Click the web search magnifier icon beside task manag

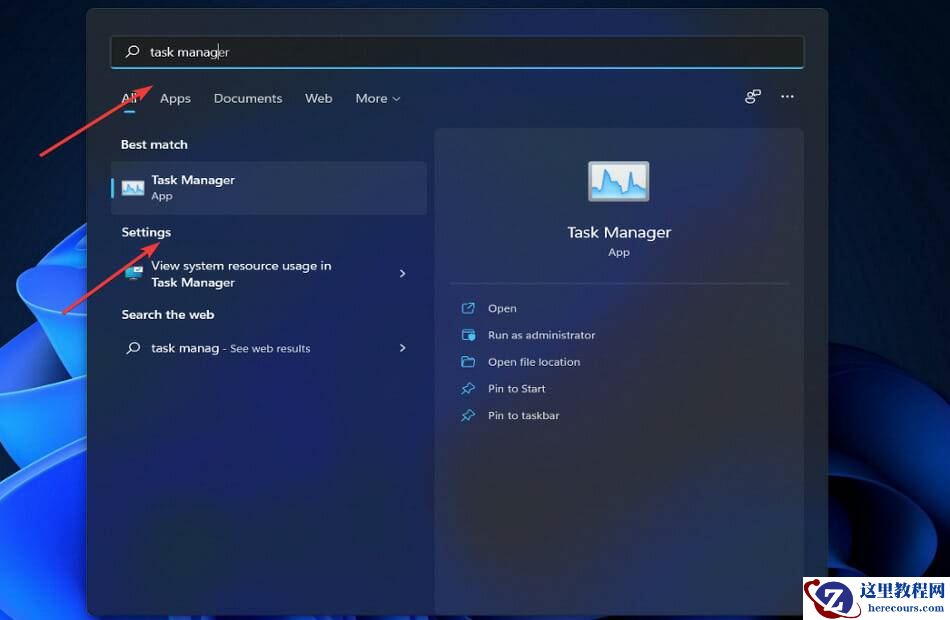[x=133, y=348]
